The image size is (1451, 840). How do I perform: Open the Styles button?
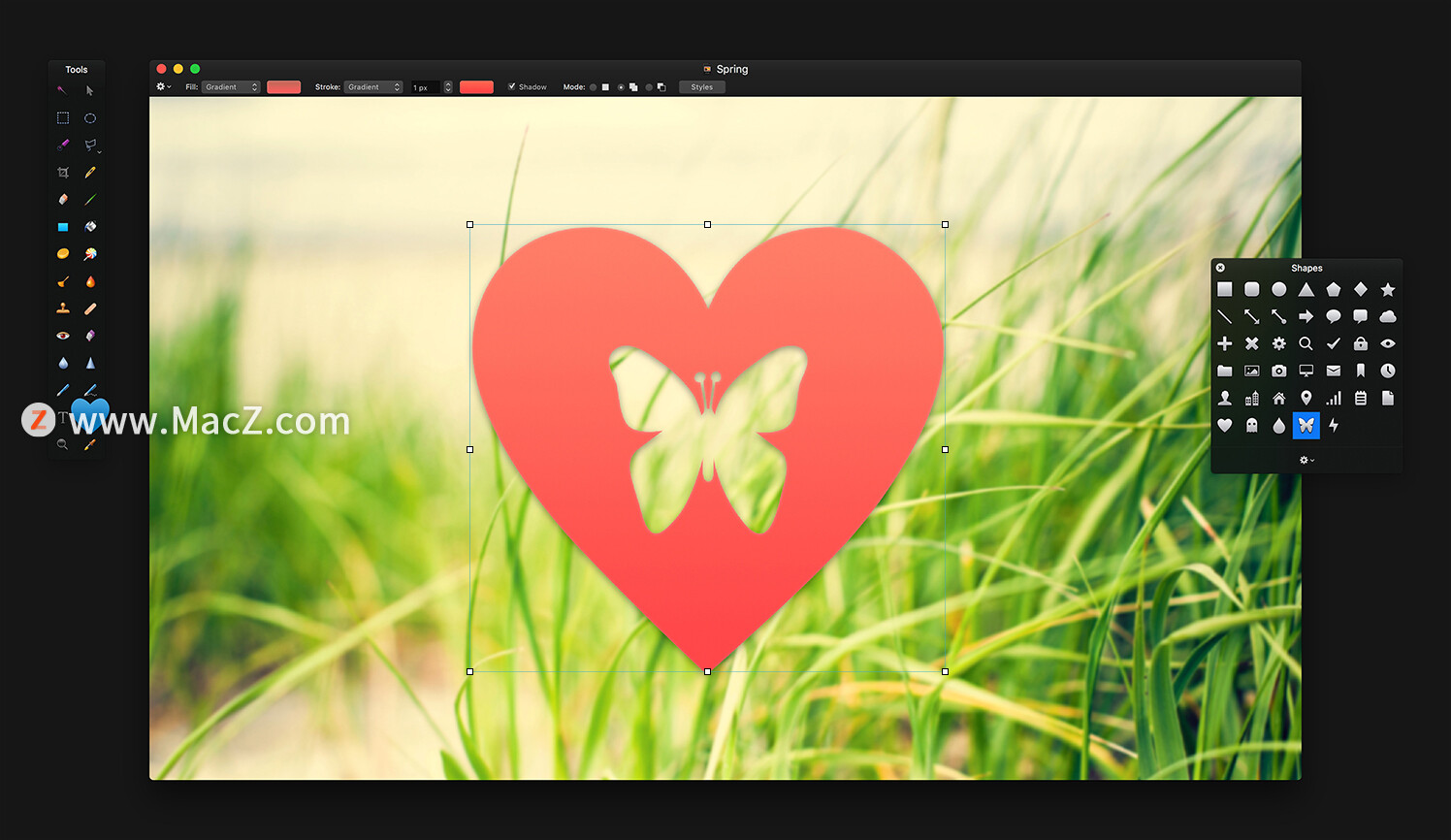click(x=702, y=87)
